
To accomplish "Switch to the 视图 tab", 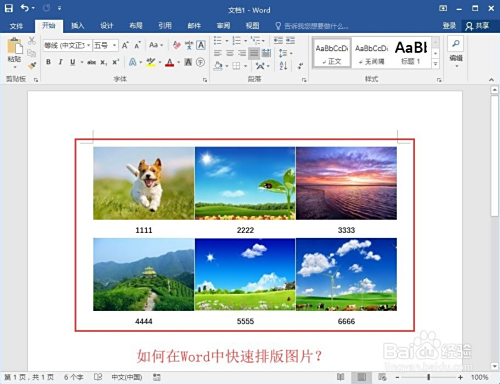I will tap(252, 26).
